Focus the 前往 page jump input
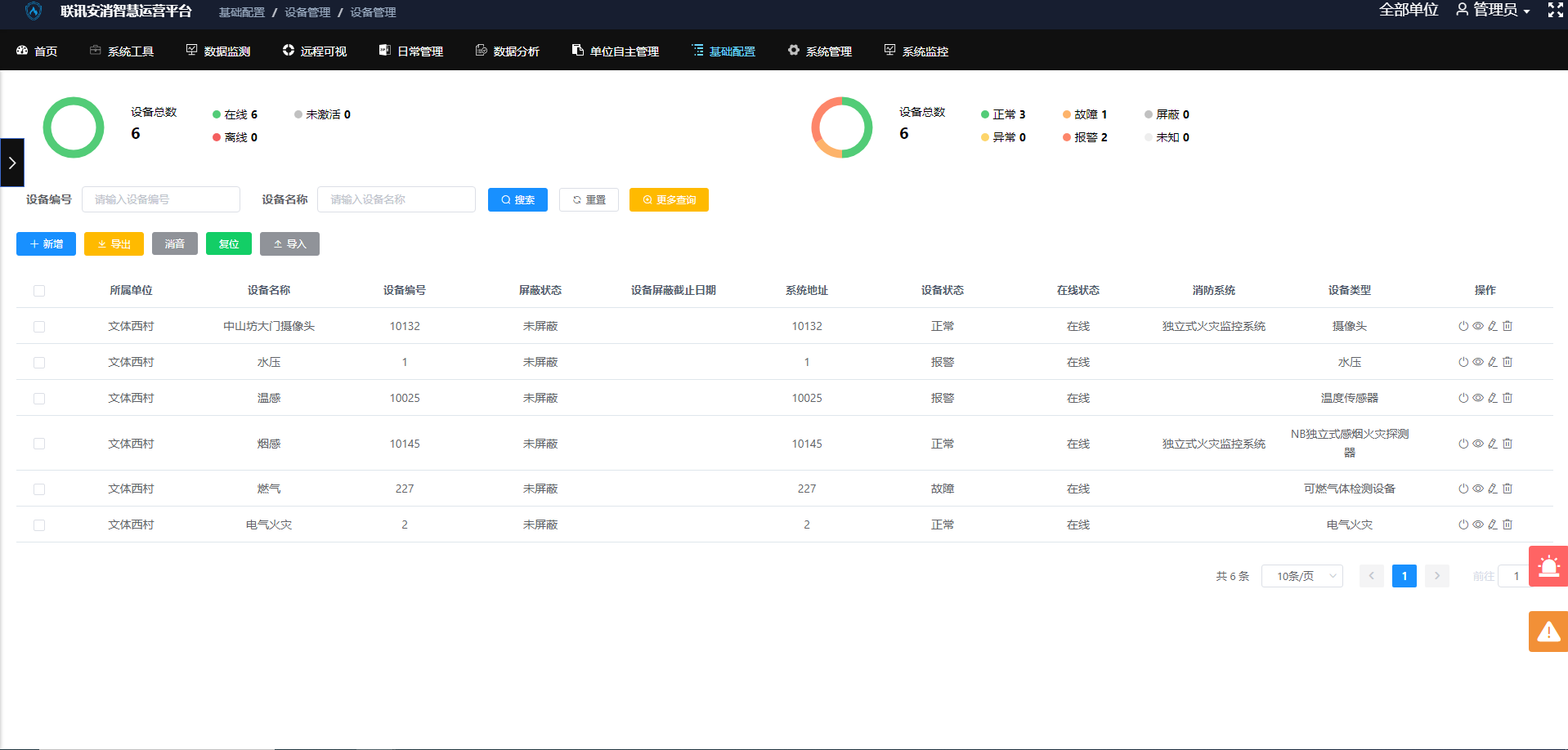This screenshot has height=750, width=1568. pos(1515,576)
